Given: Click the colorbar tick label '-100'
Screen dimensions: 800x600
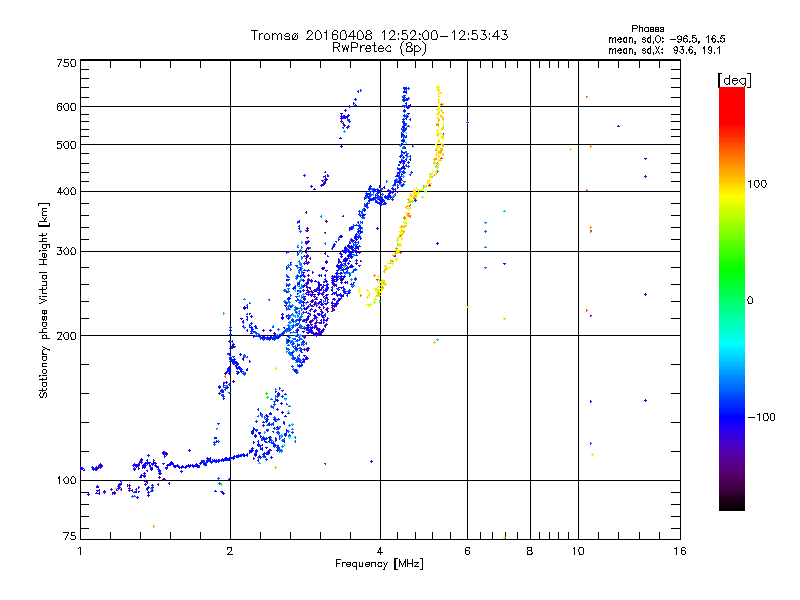Looking at the screenshot, I should click(x=761, y=417).
